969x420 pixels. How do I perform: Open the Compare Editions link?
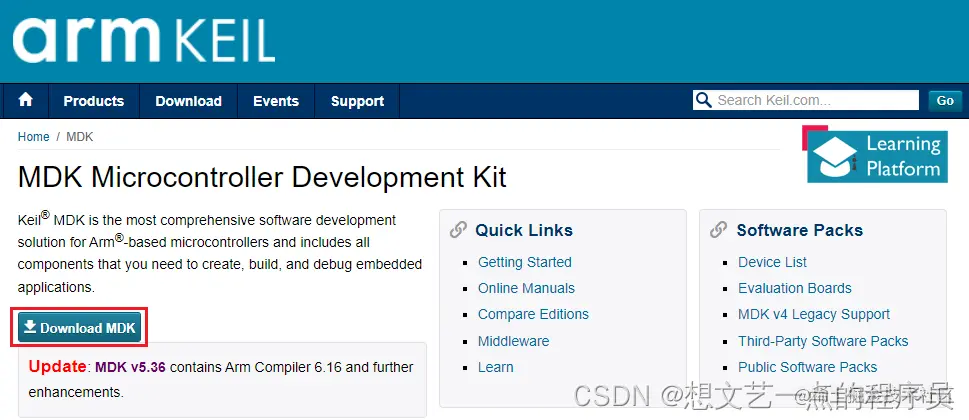(533, 314)
